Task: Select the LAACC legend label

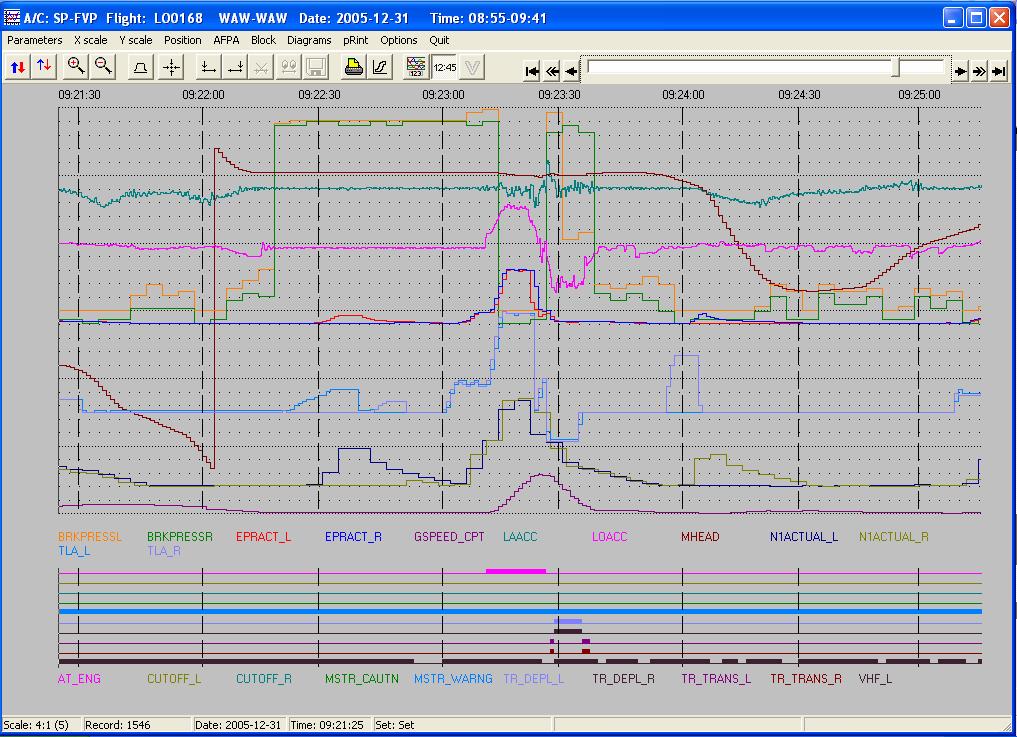Action: (520, 537)
